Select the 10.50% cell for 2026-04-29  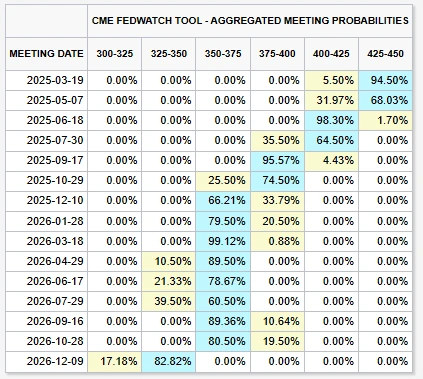(x=169, y=261)
